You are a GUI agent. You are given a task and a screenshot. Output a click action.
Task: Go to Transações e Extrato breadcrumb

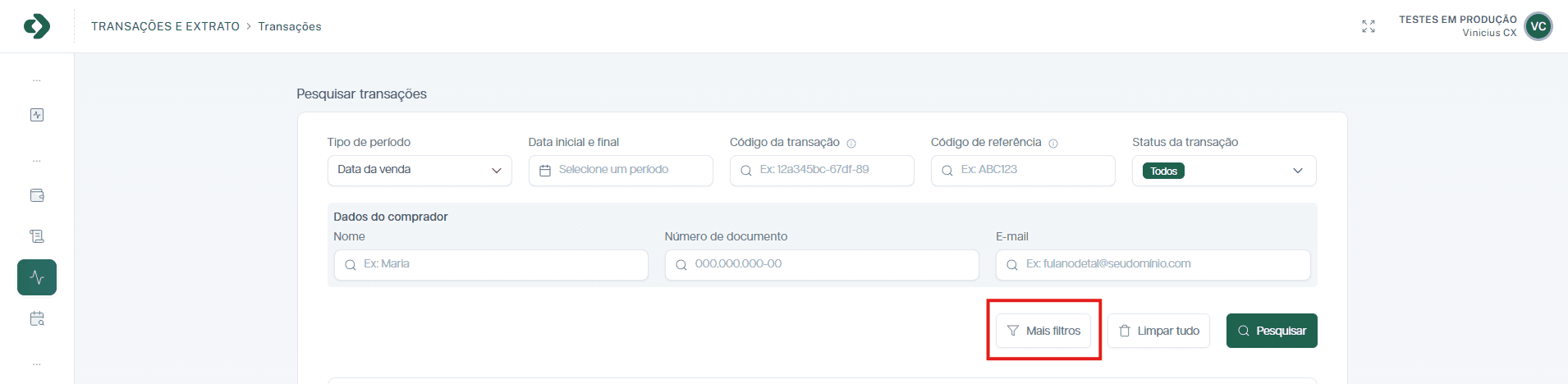(x=165, y=26)
